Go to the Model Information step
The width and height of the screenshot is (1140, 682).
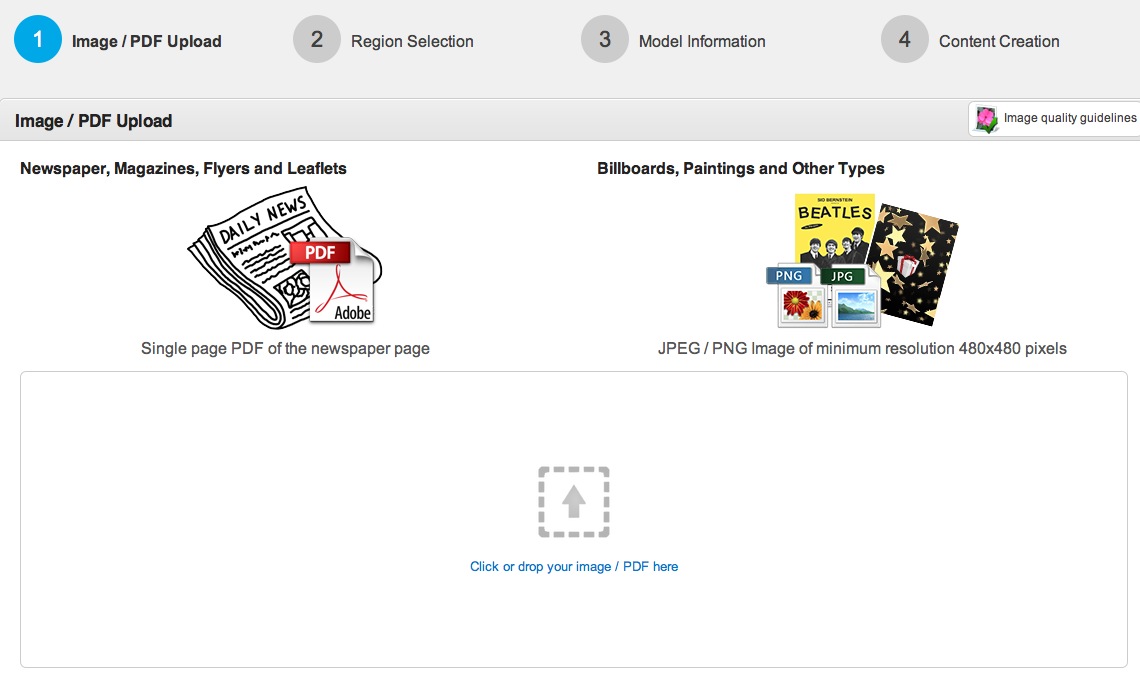coord(702,41)
